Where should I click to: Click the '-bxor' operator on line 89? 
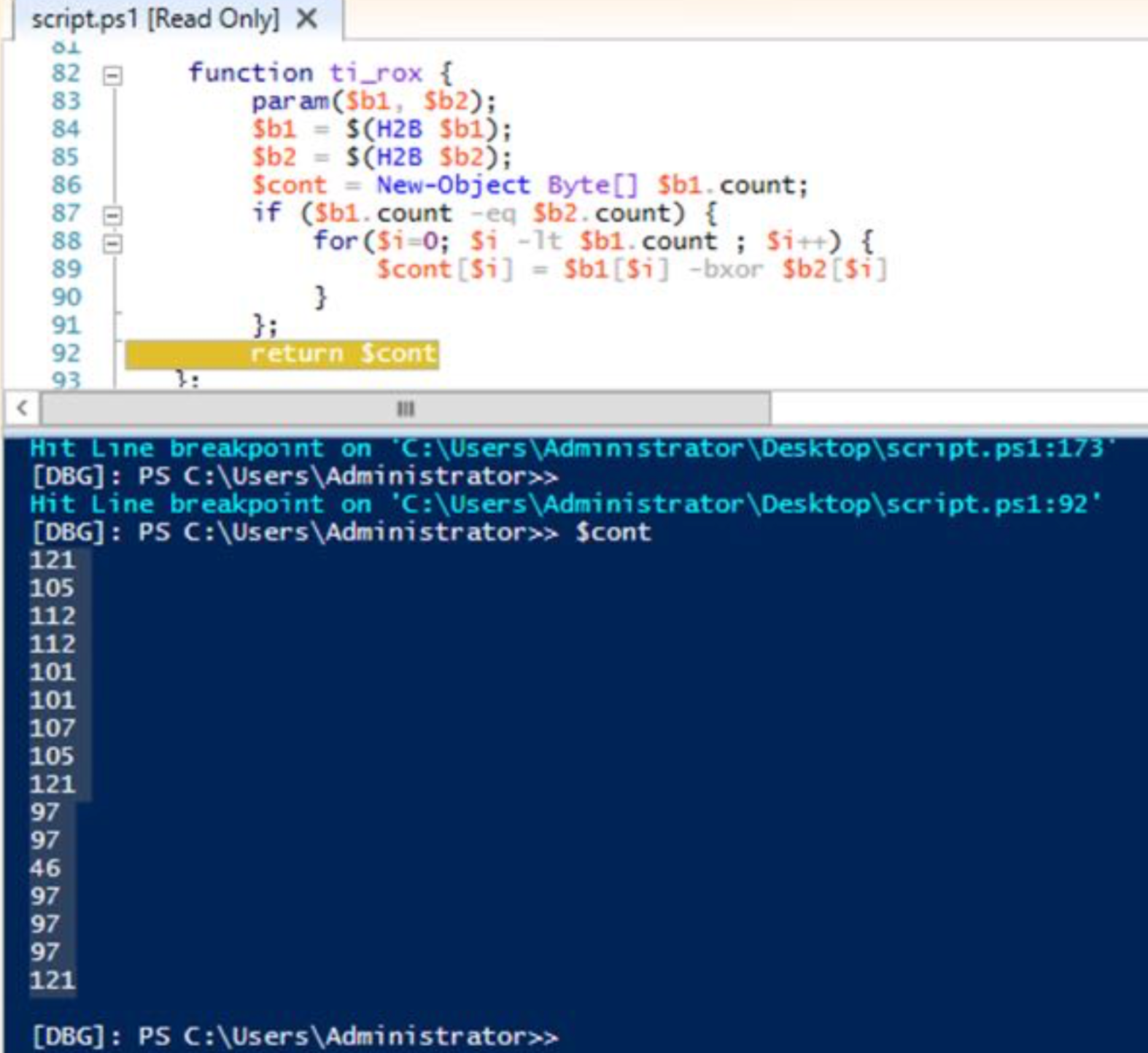tap(726, 269)
